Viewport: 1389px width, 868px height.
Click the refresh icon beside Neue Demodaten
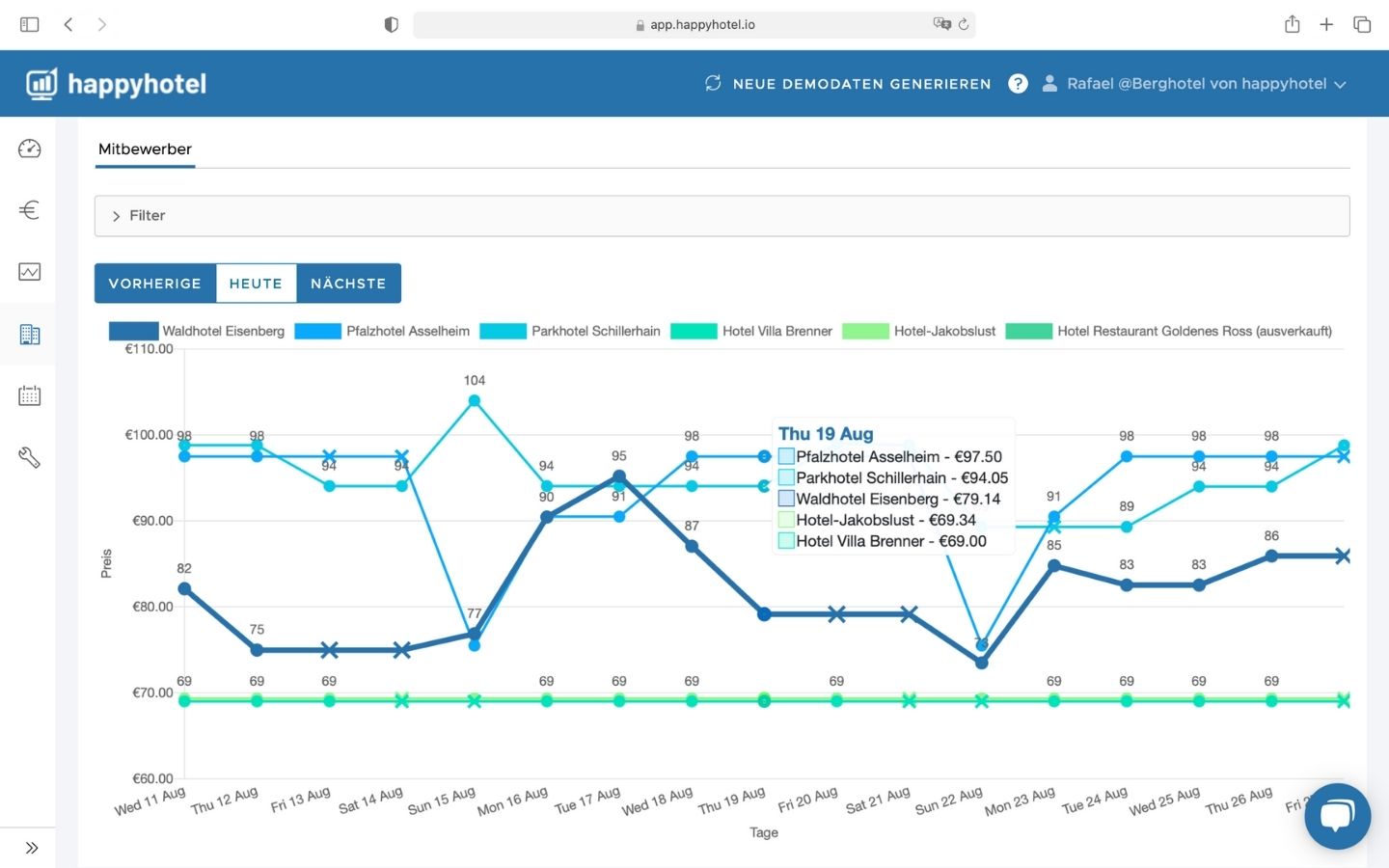(x=713, y=83)
